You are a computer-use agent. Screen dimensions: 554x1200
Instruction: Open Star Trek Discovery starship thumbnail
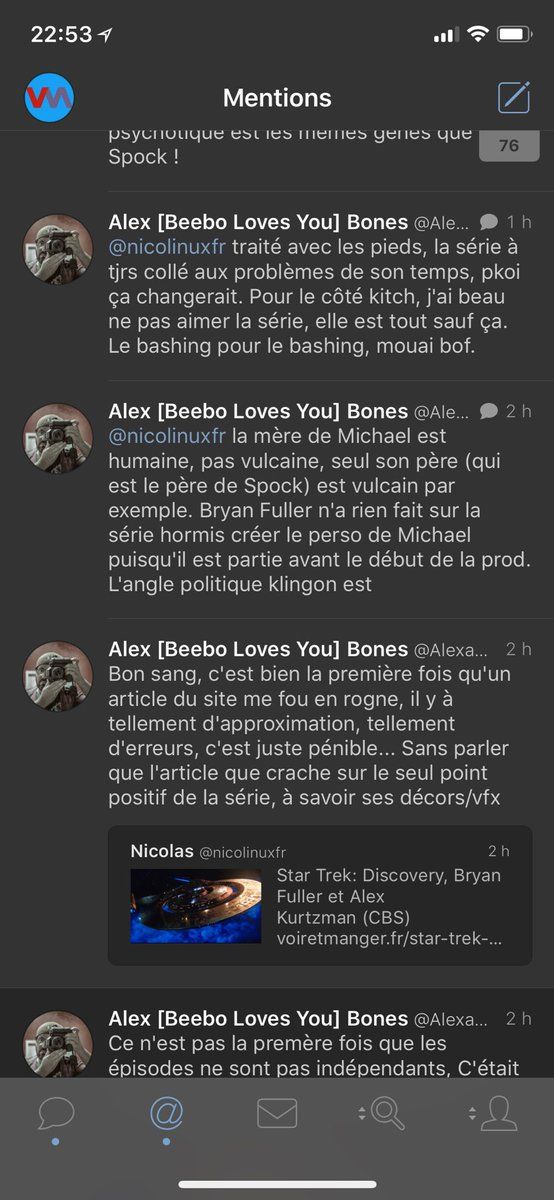tap(196, 906)
